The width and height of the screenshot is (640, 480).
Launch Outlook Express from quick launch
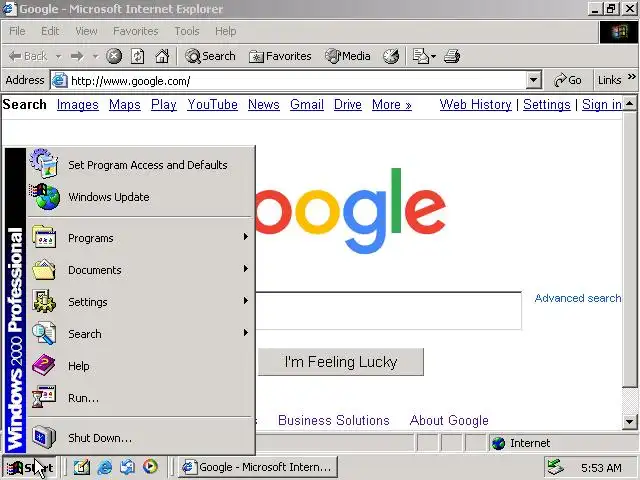[x=128, y=467]
